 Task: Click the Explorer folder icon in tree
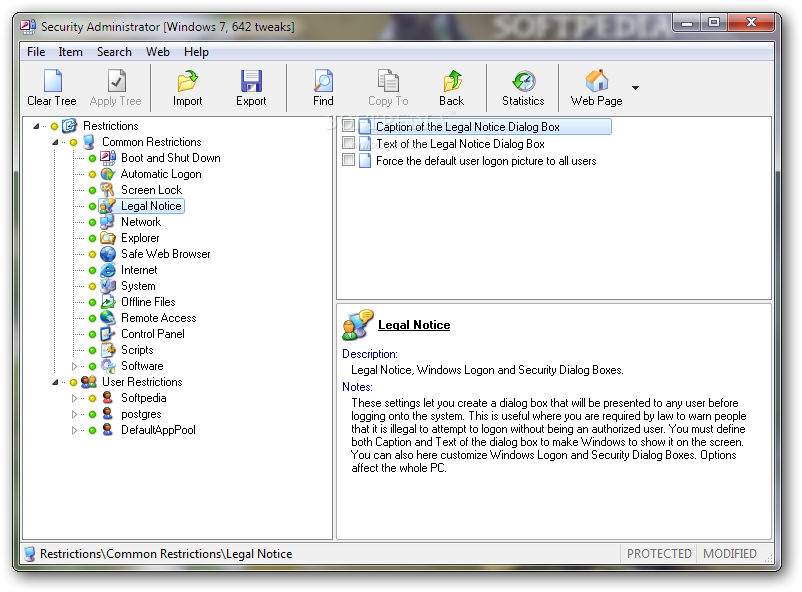click(x=108, y=238)
